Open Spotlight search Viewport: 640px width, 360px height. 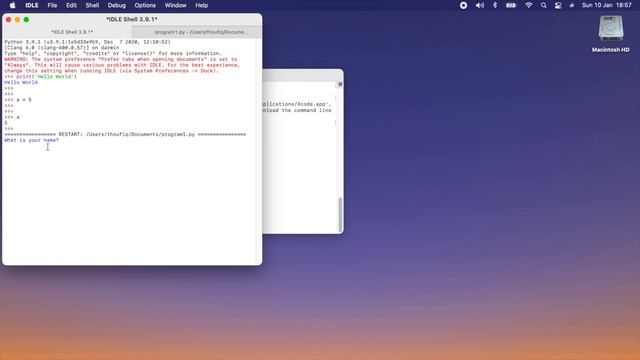pyautogui.click(x=543, y=5)
